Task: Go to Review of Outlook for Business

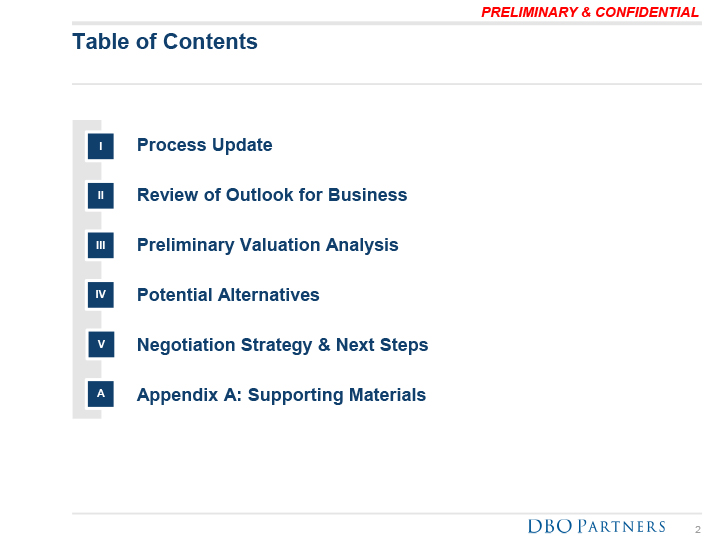Action: coord(272,195)
